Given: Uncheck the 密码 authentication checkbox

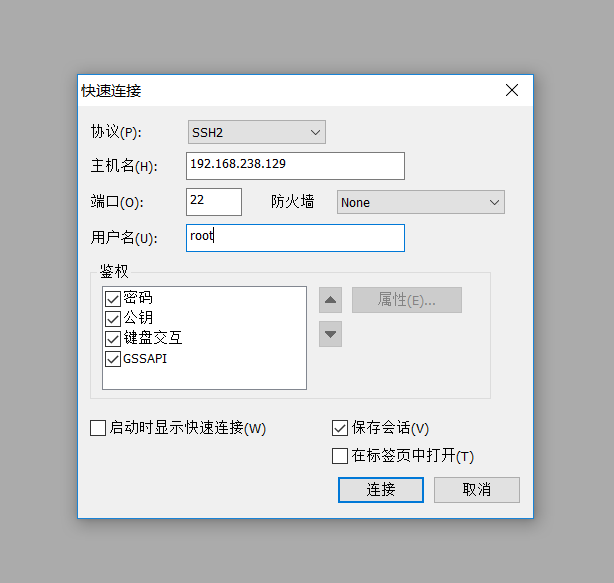Looking at the screenshot, I should [113, 299].
